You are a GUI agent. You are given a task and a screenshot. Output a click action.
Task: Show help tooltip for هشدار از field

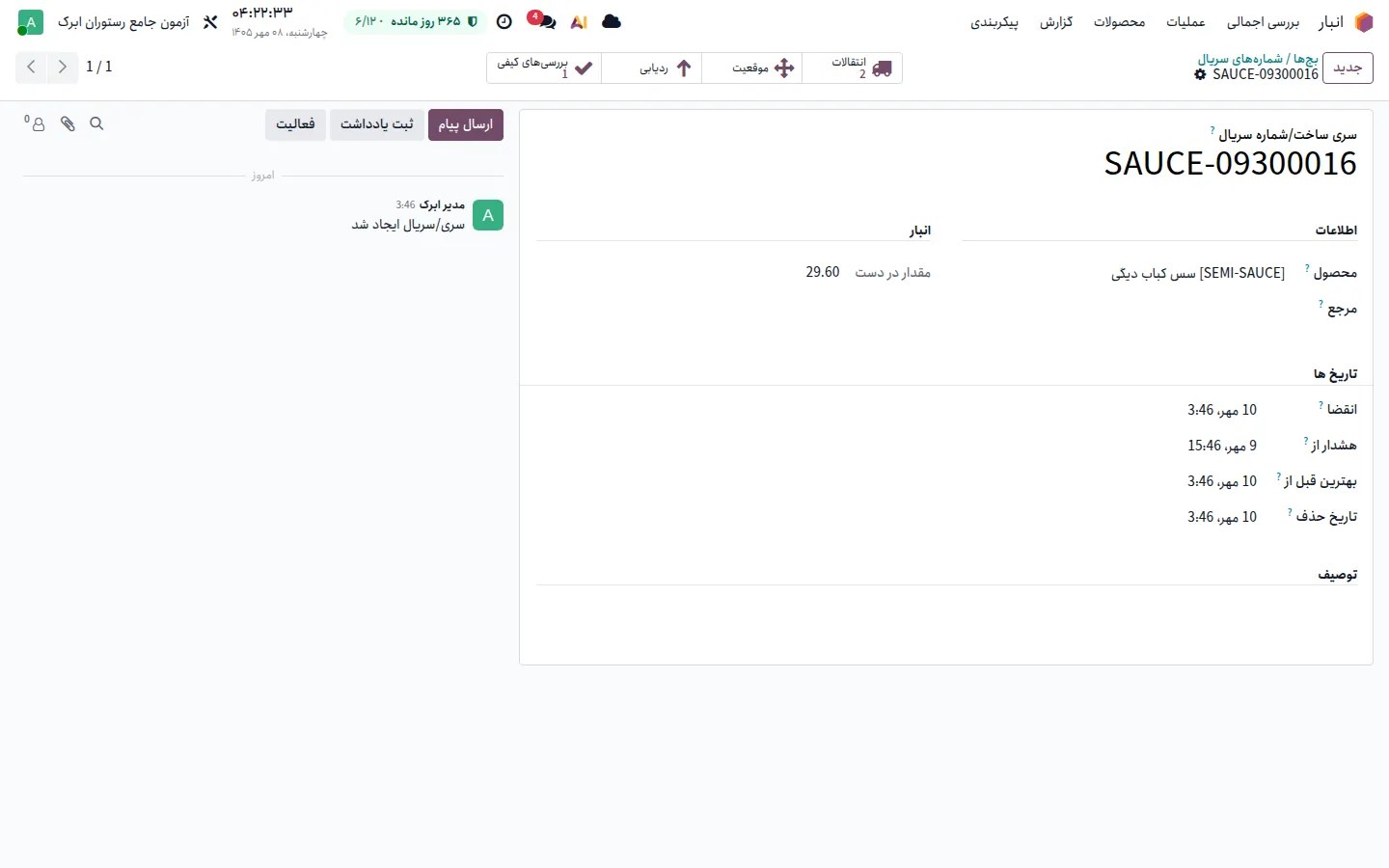[x=1305, y=441]
